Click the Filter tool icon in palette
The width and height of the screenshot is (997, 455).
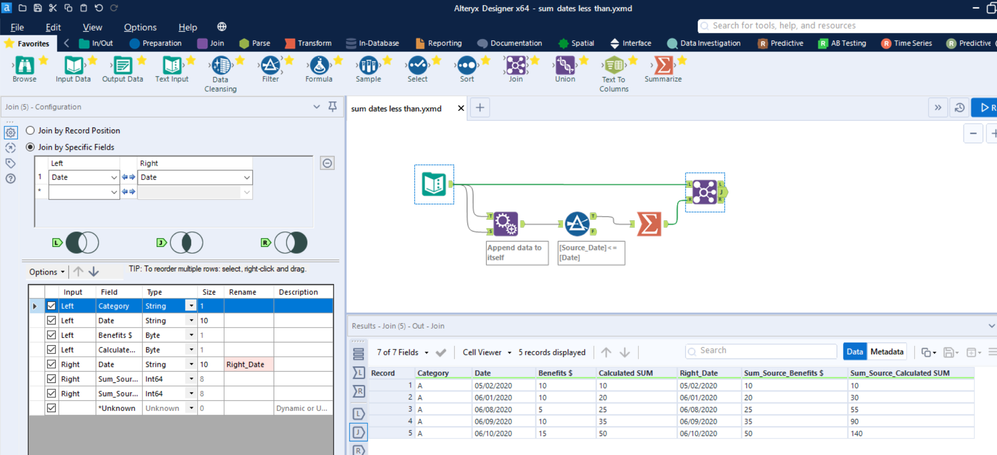pos(270,65)
